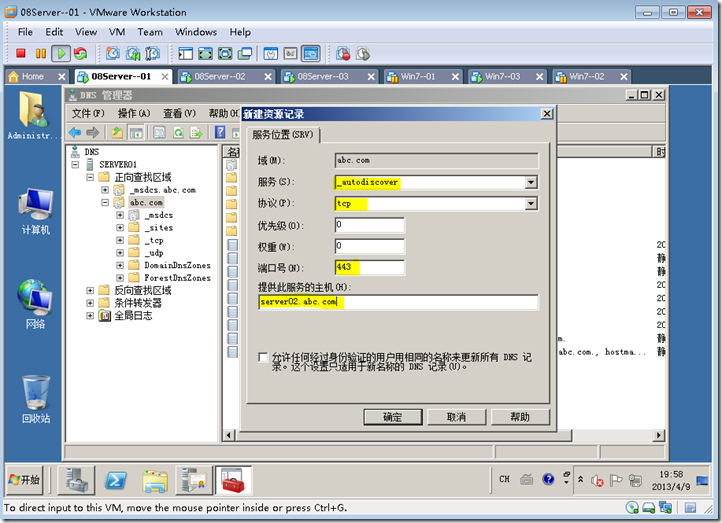Screen dimensions: 722x523
Task: Expand the 反向查找区域 tree node
Action: [x=90, y=291]
